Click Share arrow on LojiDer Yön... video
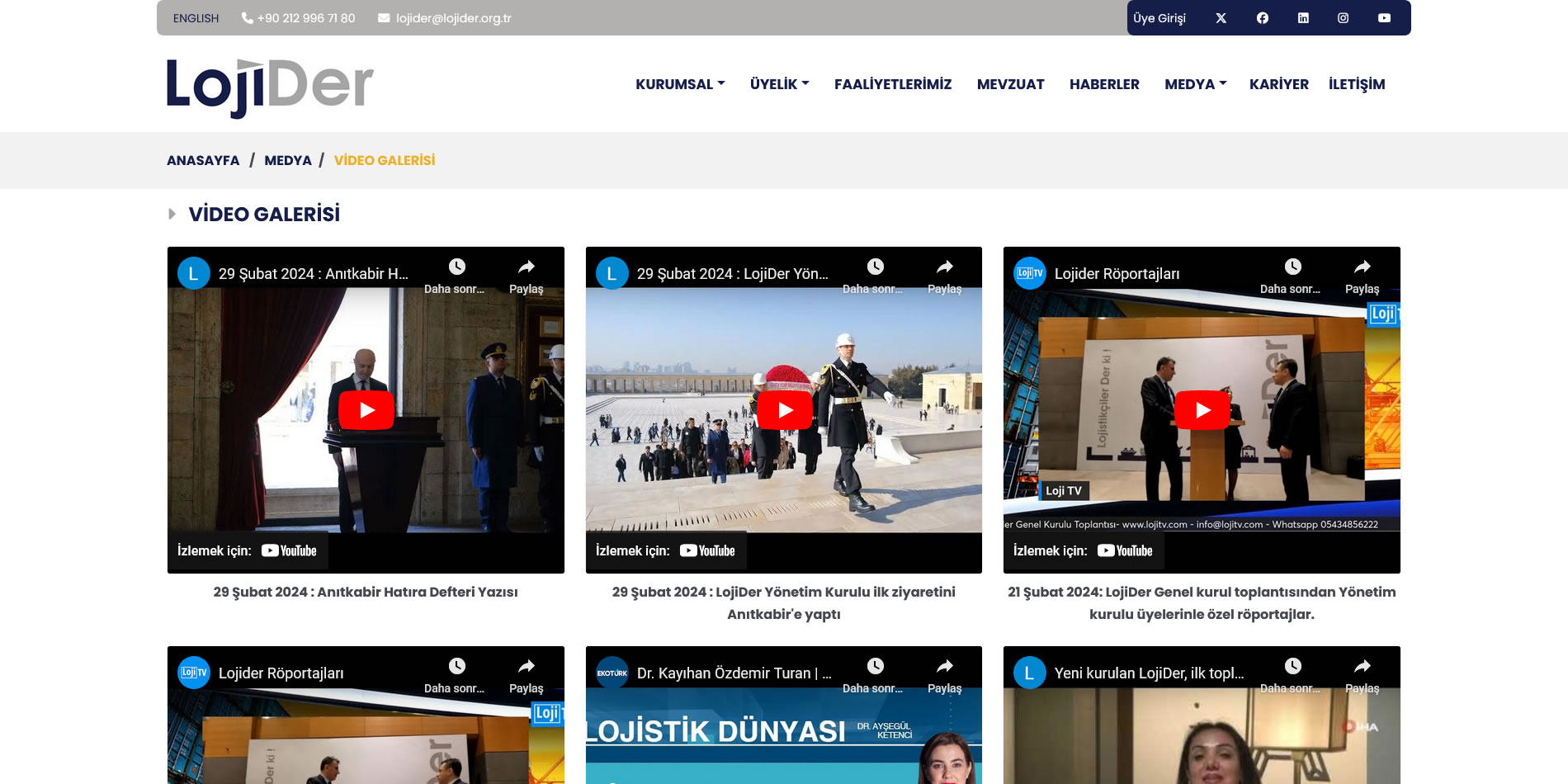1568x784 pixels. 945,267
